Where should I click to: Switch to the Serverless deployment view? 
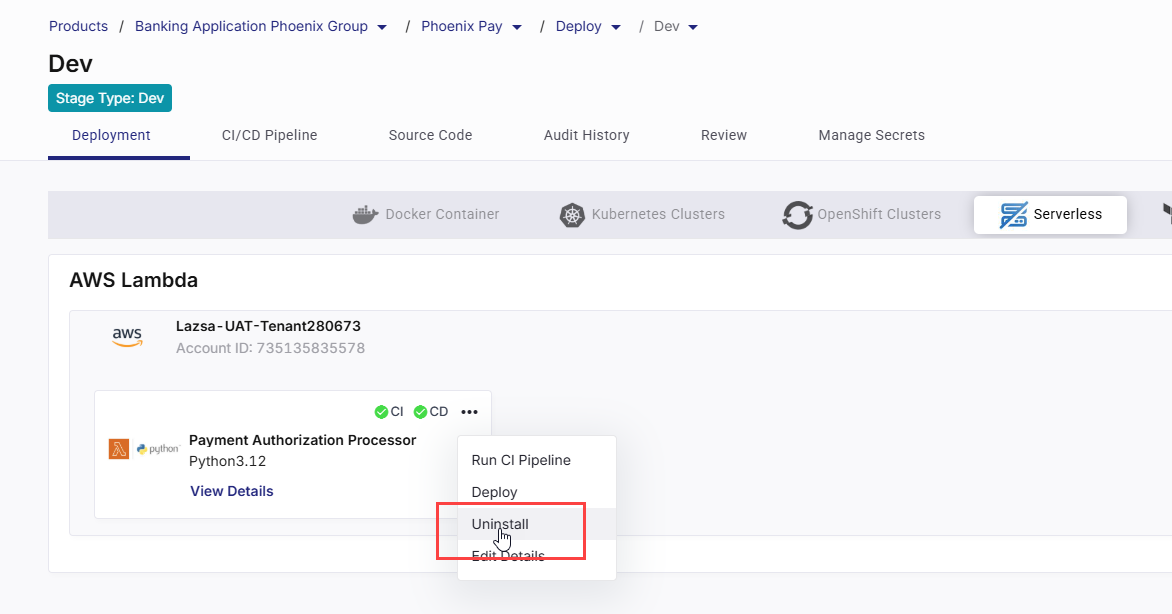tap(1050, 214)
